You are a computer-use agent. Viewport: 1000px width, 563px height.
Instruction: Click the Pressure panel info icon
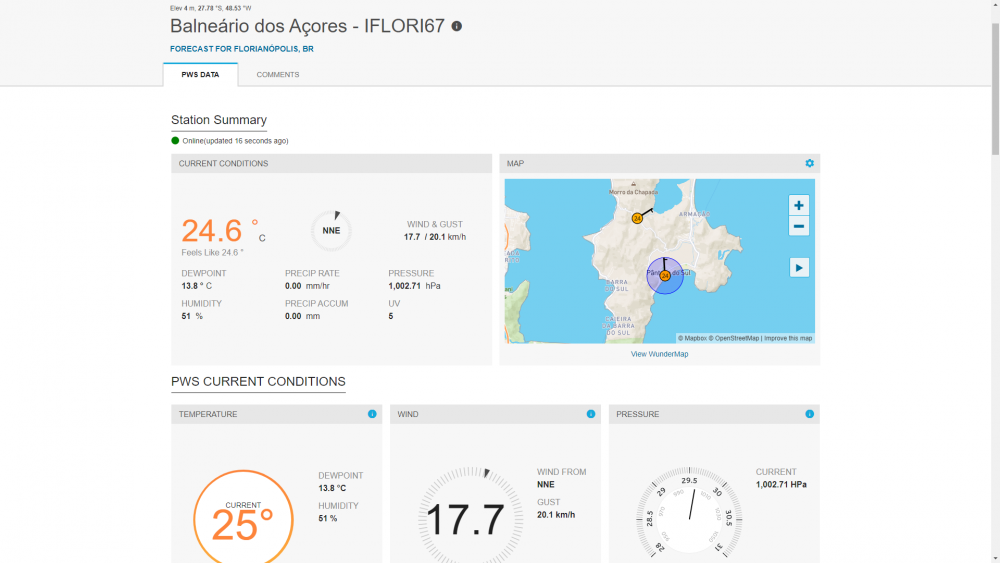810,414
